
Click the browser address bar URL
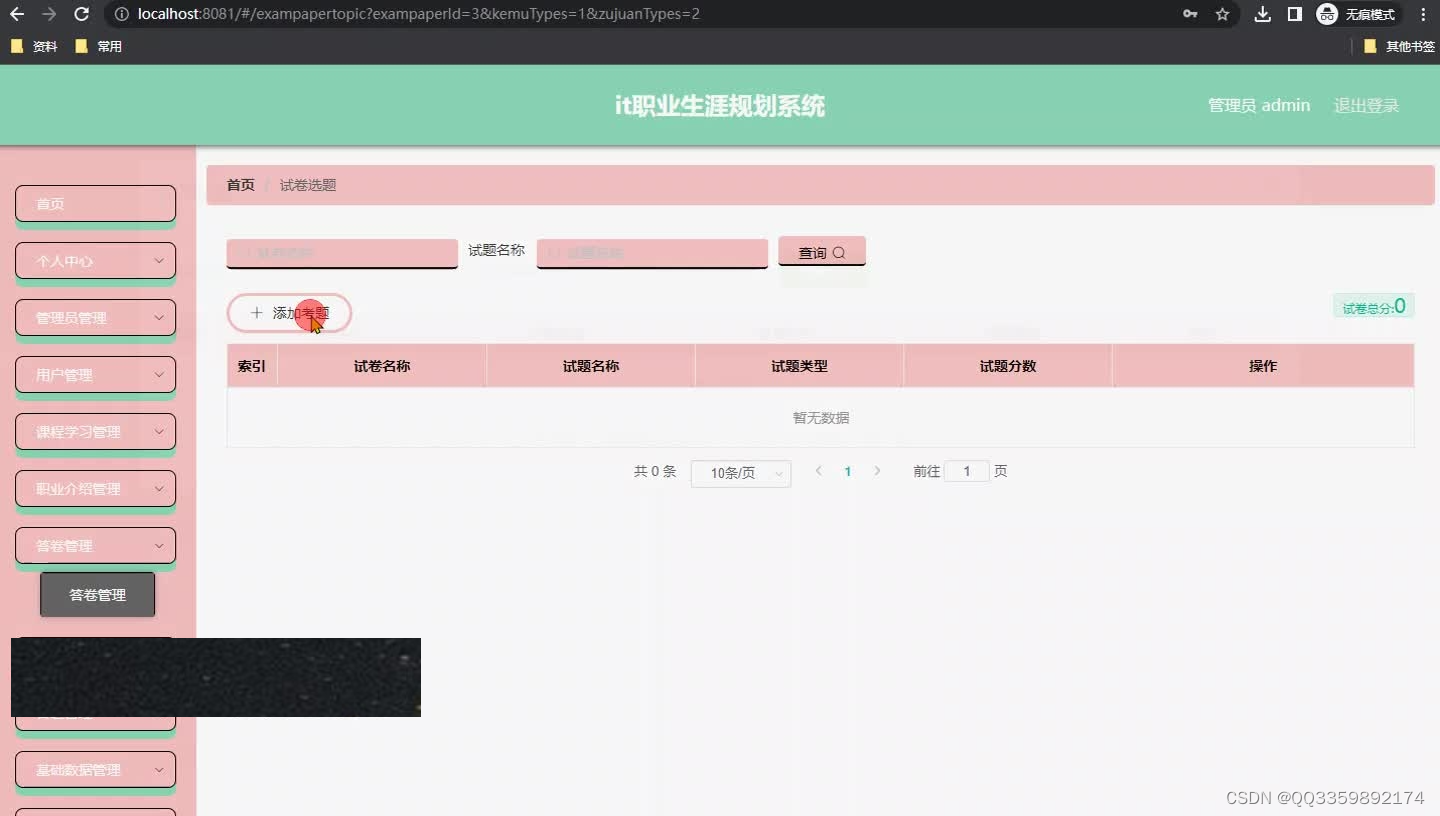419,14
